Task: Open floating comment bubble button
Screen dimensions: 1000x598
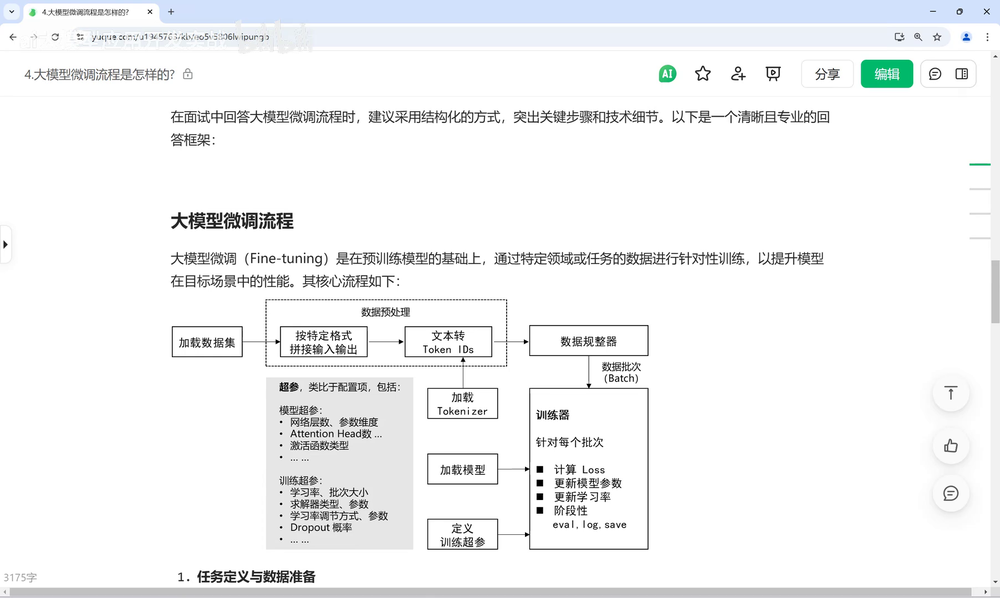Action: pos(950,493)
